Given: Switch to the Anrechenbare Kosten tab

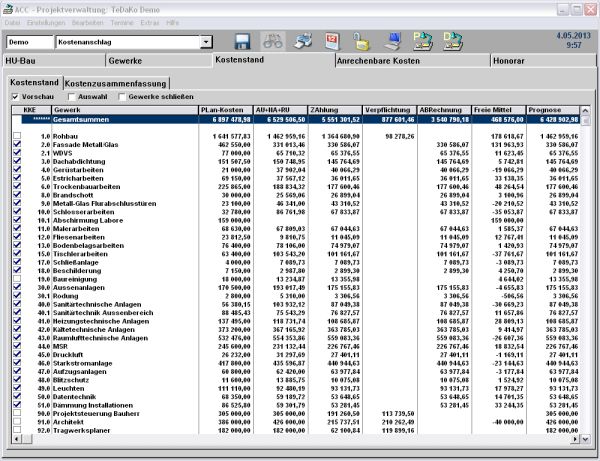Looking at the screenshot, I should coord(364,62).
